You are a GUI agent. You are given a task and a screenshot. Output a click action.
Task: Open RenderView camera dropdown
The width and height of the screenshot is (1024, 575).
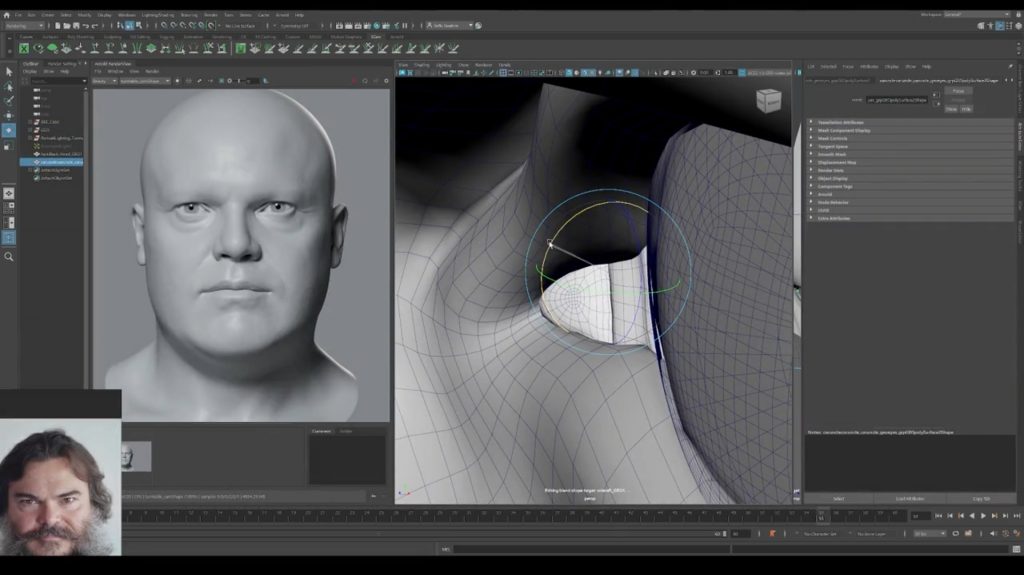click(145, 81)
